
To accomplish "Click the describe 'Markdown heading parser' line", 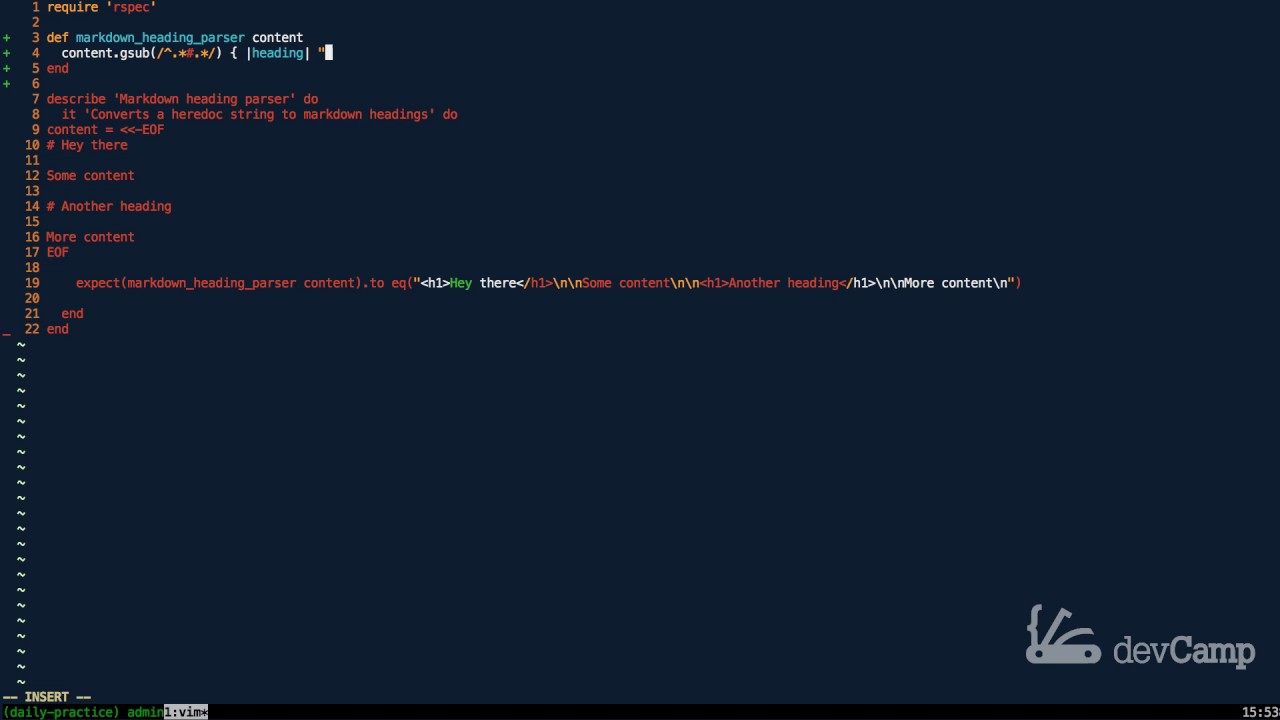I will click(x=182, y=99).
